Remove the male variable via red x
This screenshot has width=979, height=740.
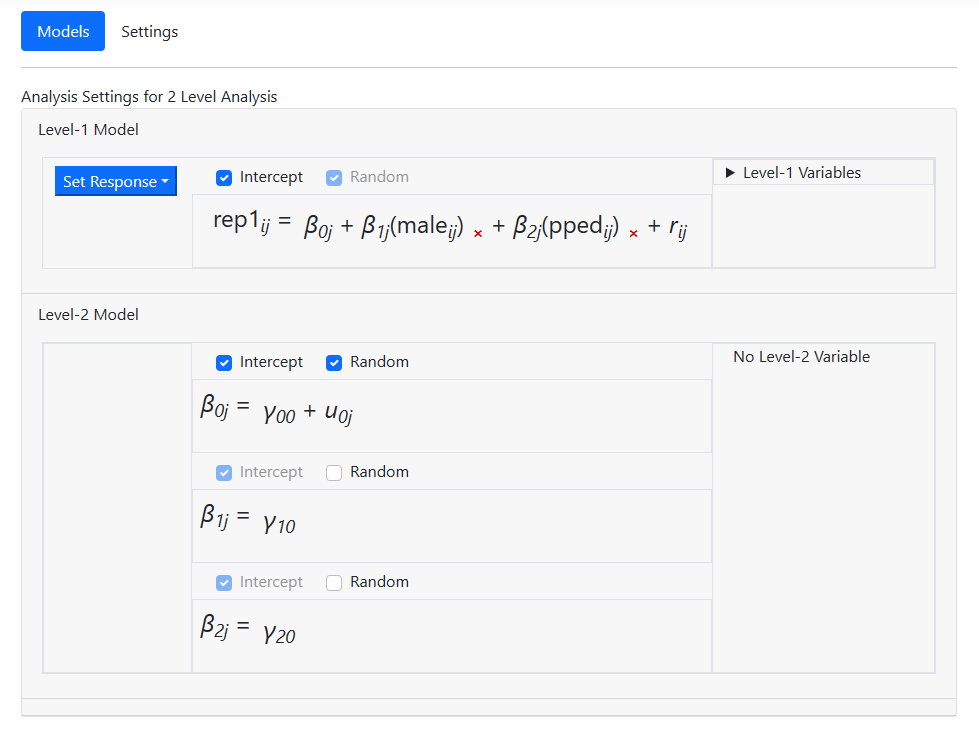coord(478,233)
